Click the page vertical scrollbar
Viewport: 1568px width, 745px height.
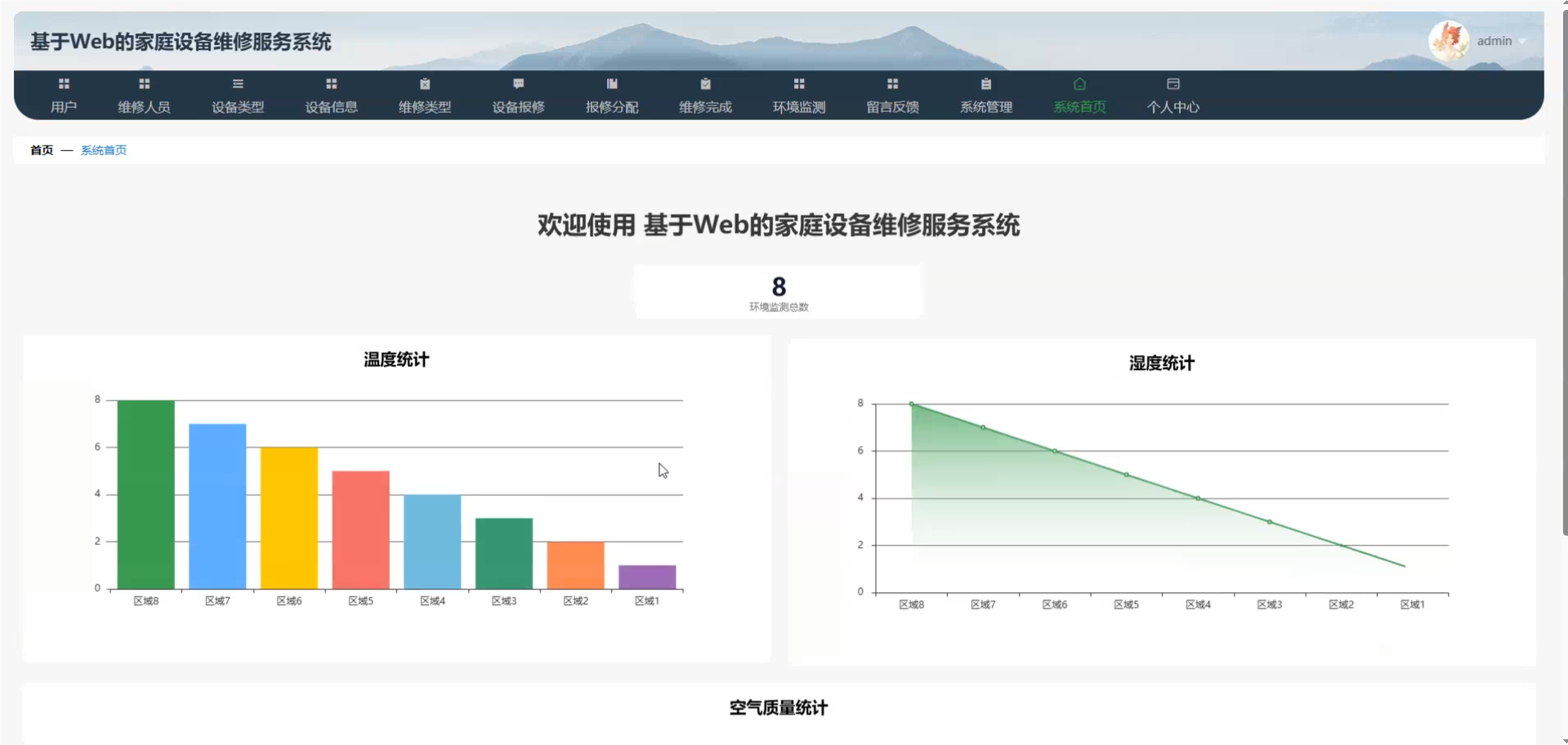click(1565, 274)
